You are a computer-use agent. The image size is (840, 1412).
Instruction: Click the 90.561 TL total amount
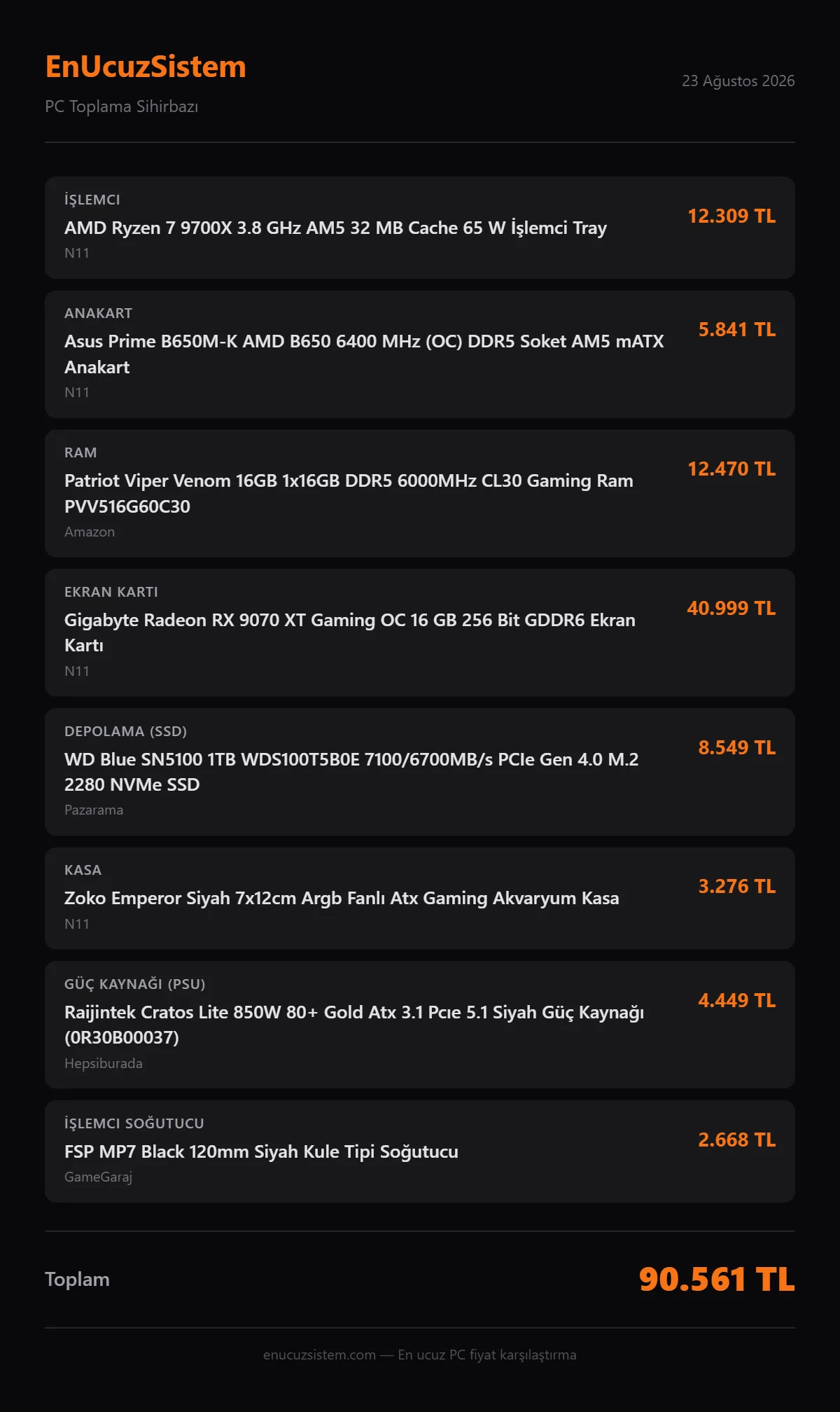click(x=717, y=1280)
